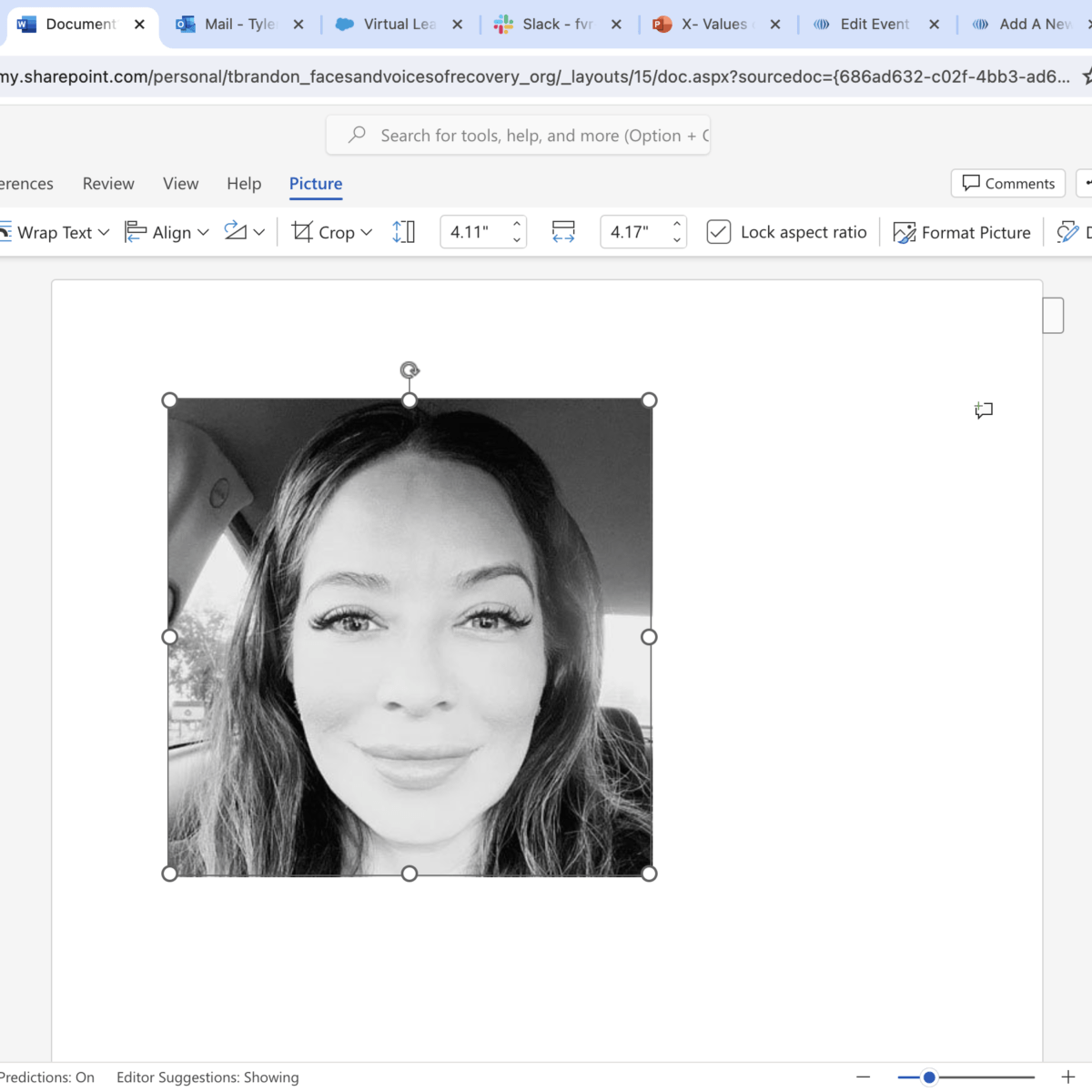Screen dimensions: 1092x1092
Task: Click the zoom slider handle
Action: coord(929,1077)
